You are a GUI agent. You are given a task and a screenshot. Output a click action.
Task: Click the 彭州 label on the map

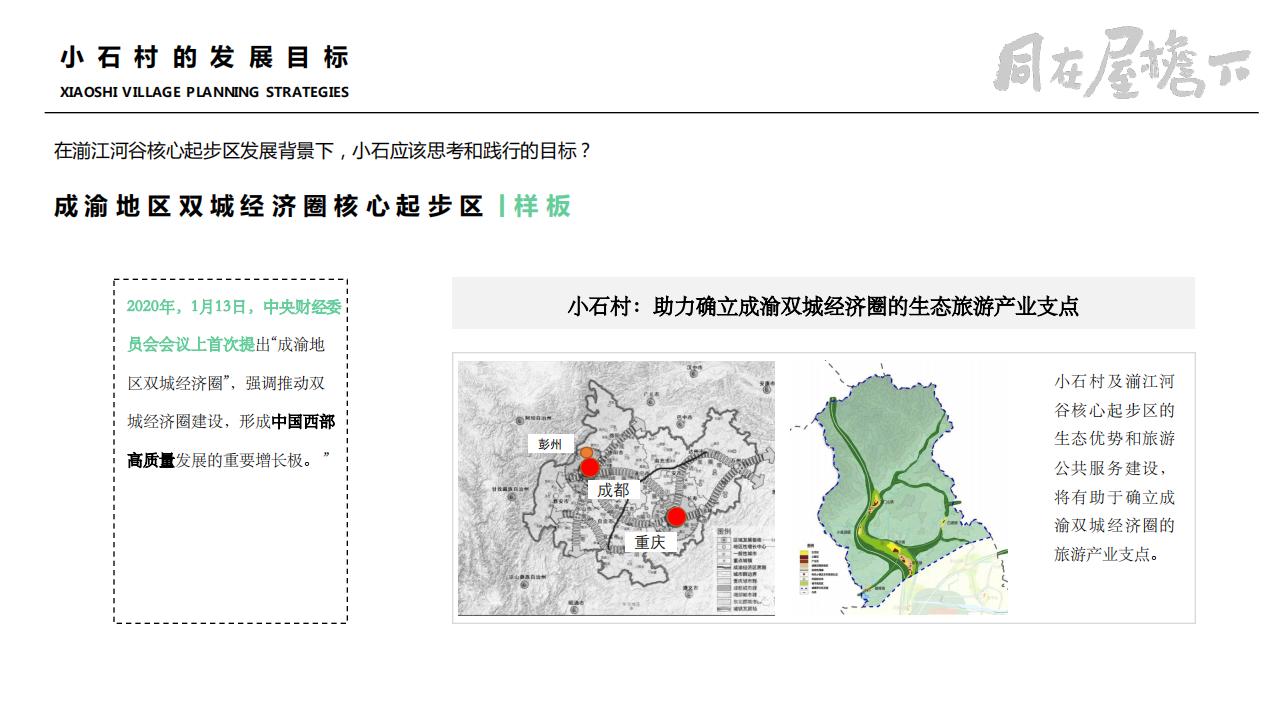[x=549, y=444]
